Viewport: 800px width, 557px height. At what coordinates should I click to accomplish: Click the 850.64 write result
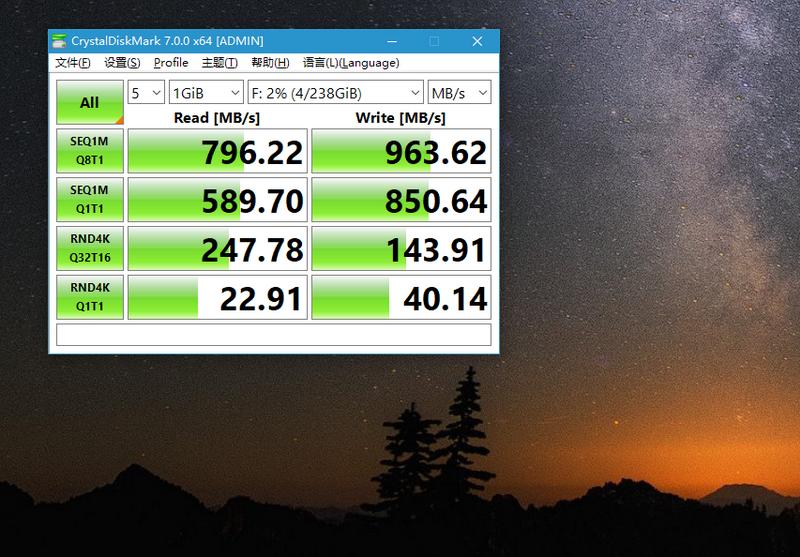coord(402,200)
